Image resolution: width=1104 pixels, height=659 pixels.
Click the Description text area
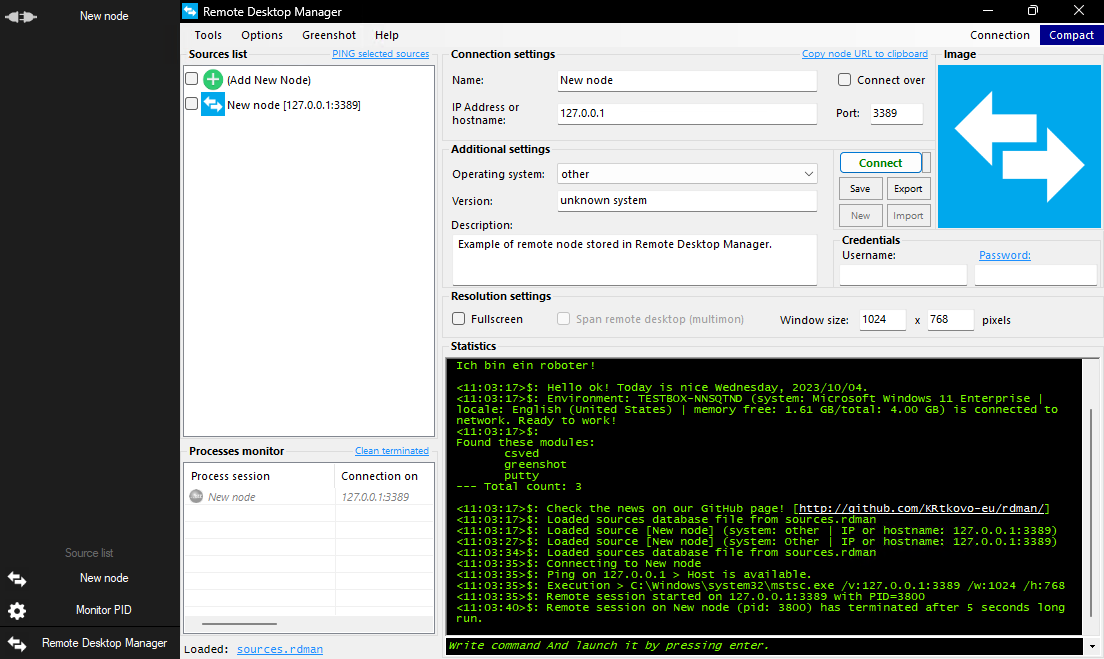634,260
